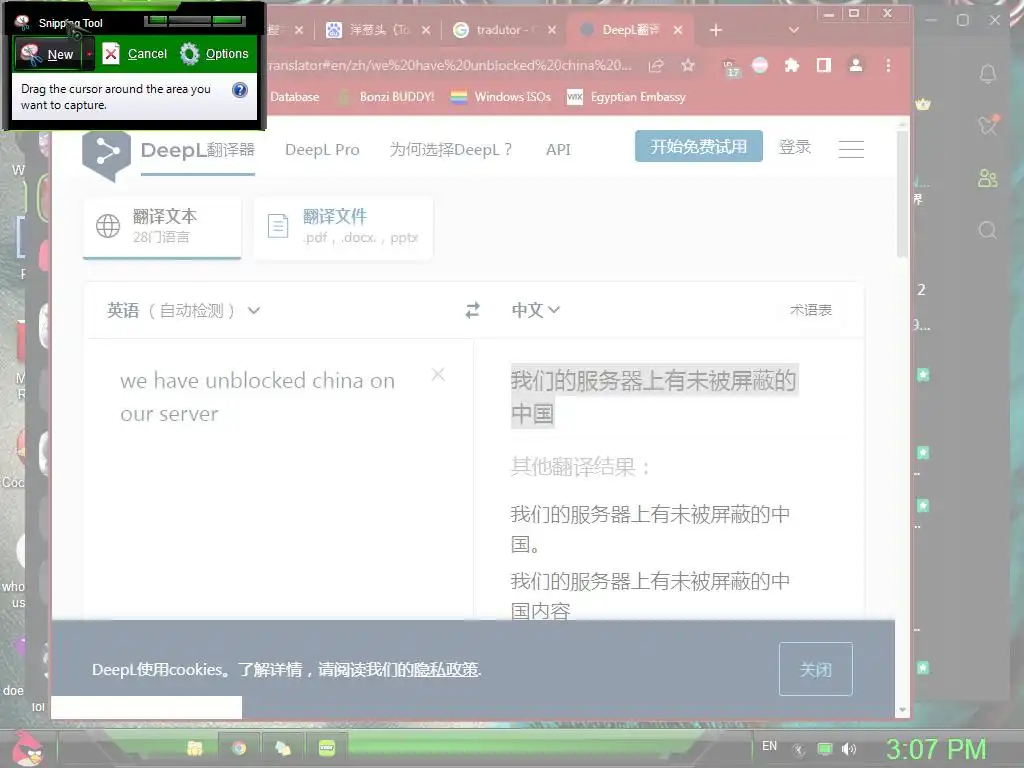Open 为何选择DeepL？ nav item
This screenshot has width=1024, height=768.
click(x=451, y=150)
